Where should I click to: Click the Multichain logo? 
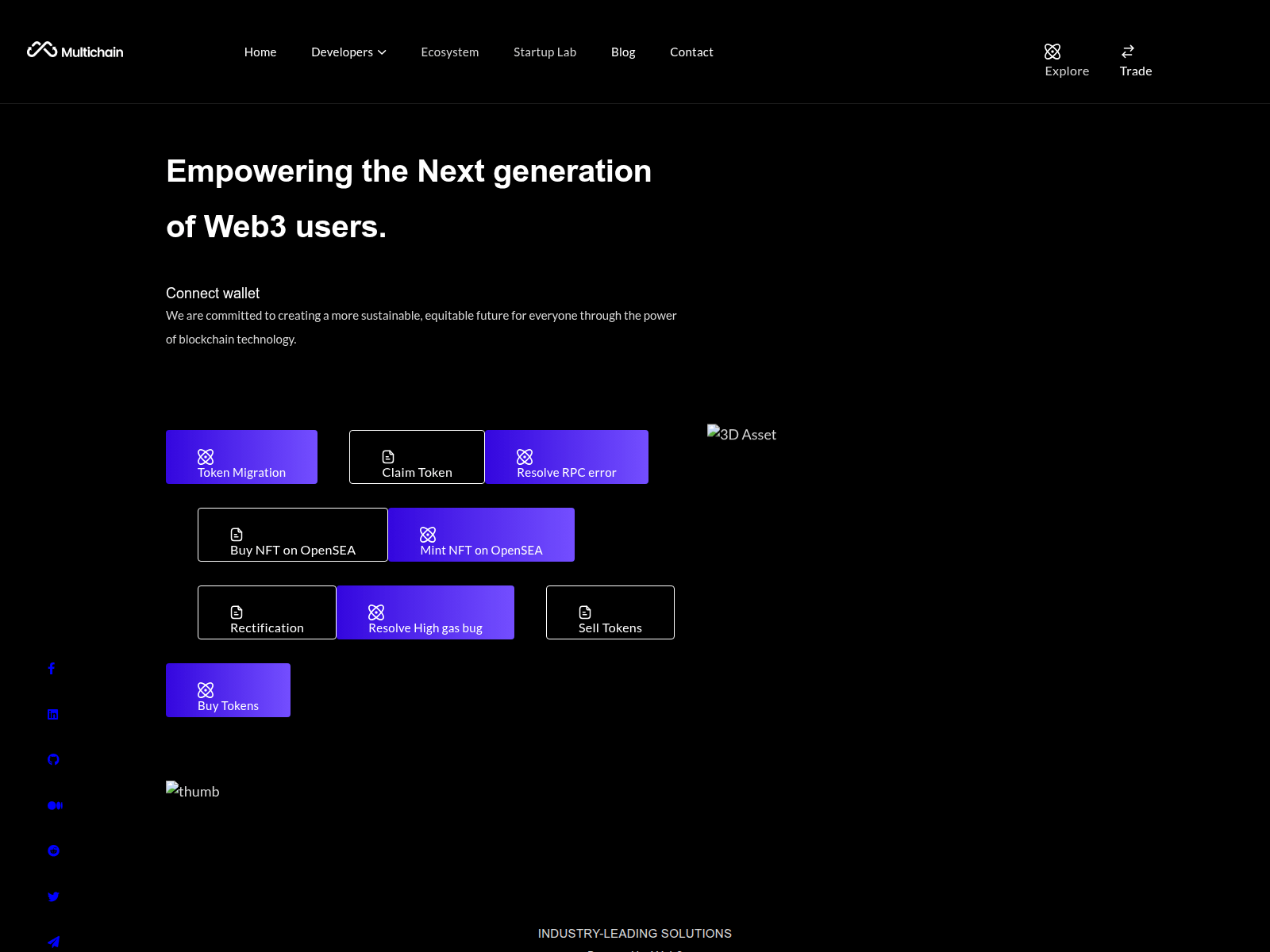tap(75, 51)
